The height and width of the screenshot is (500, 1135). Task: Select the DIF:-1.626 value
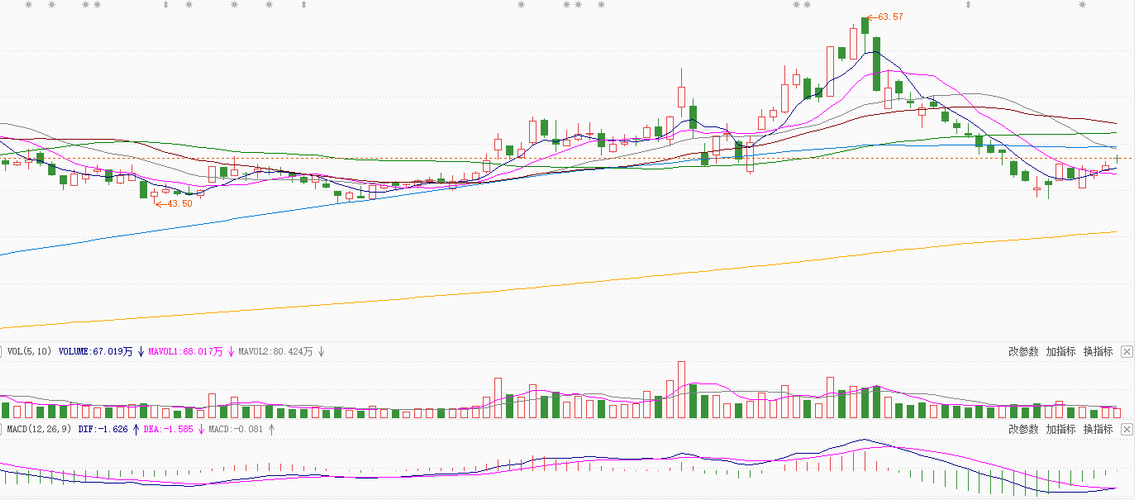click(103, 429)
